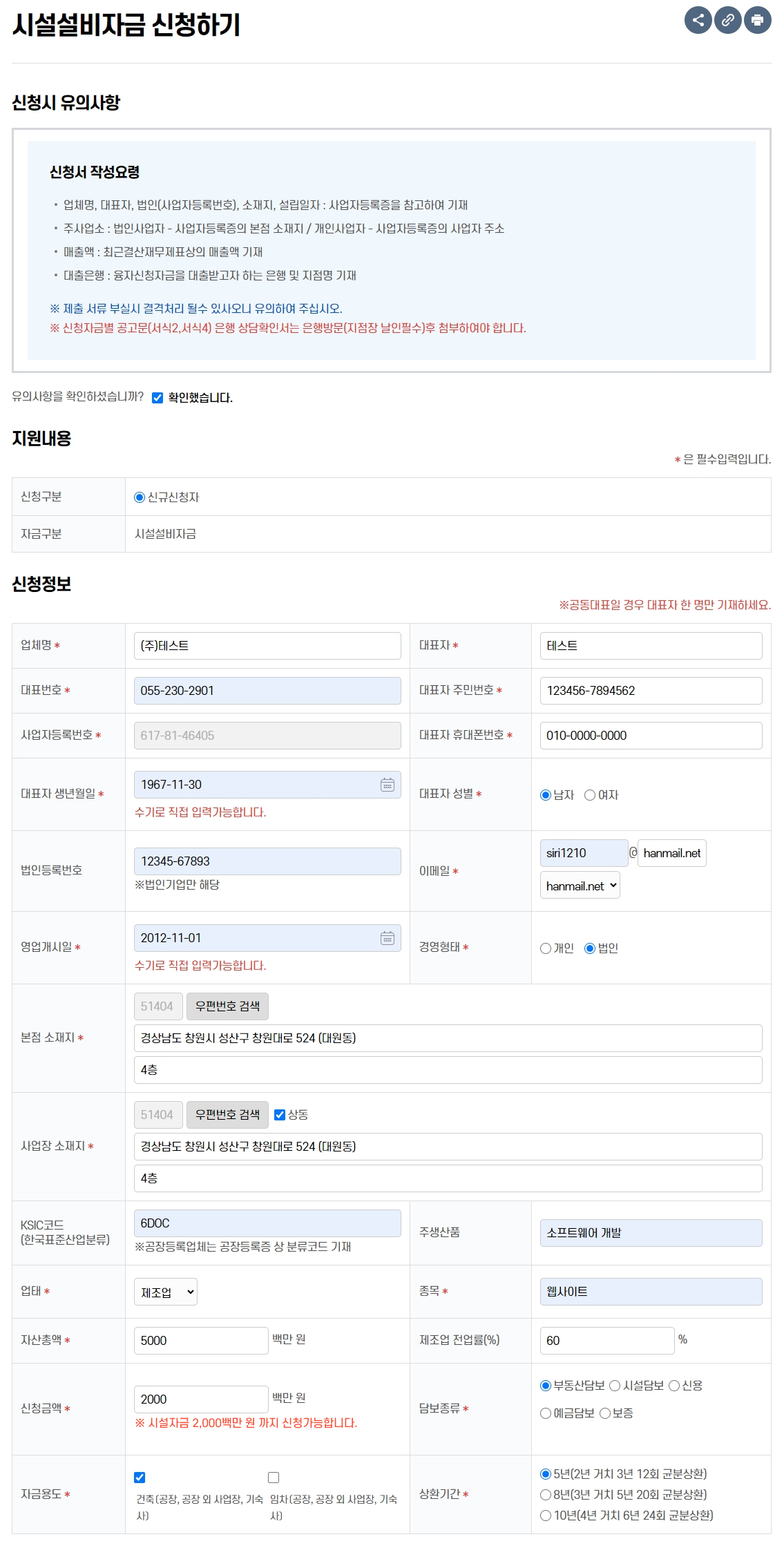Screen dimensions: 784x1548
Task: Click the 사업장 소재지 postal code field
Action: [x=158, y=1115]
